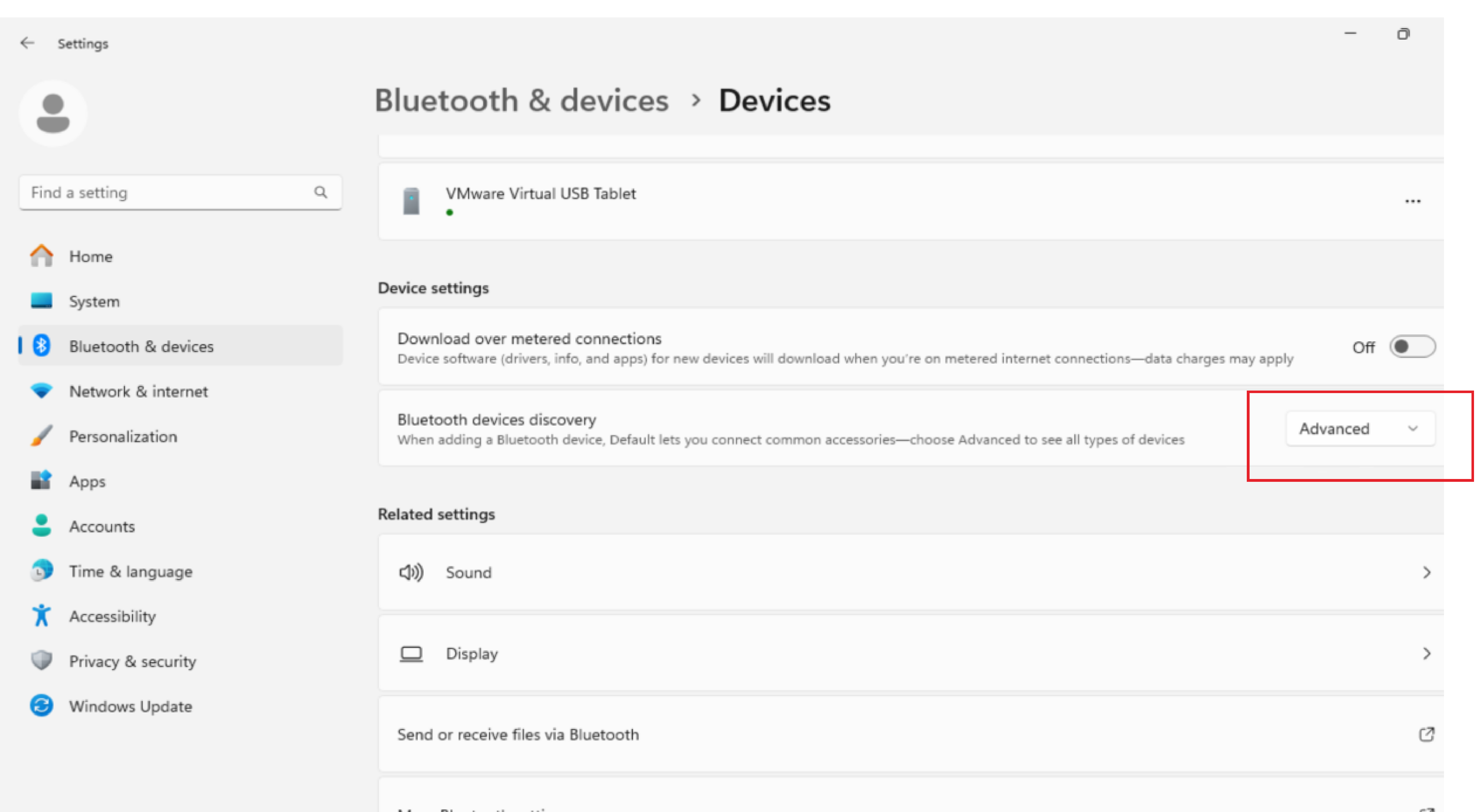Select Time & language in sidebar

coord(131,571)
